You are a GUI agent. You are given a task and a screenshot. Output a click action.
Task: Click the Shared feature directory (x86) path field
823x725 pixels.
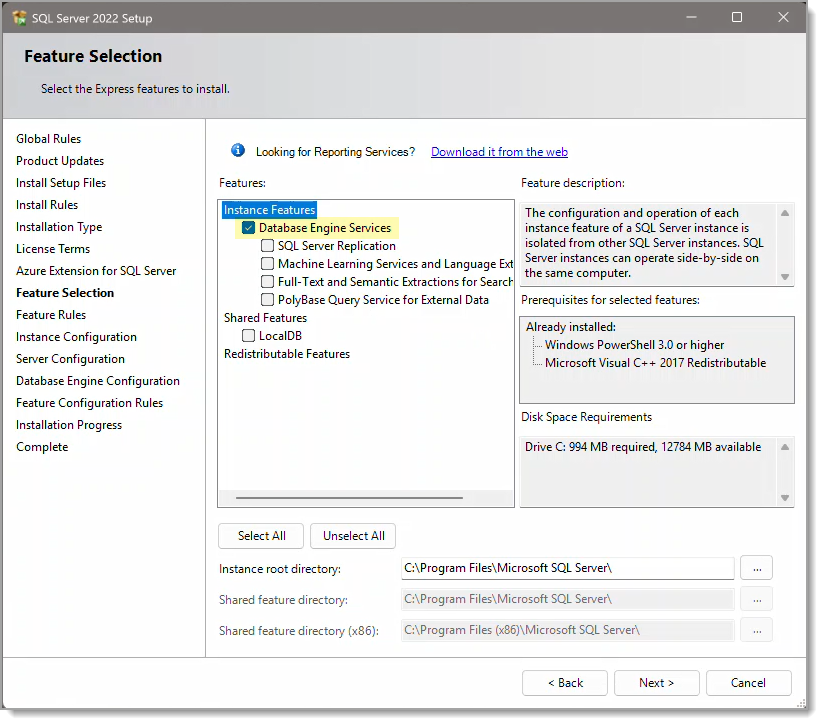tap(567, 630)
